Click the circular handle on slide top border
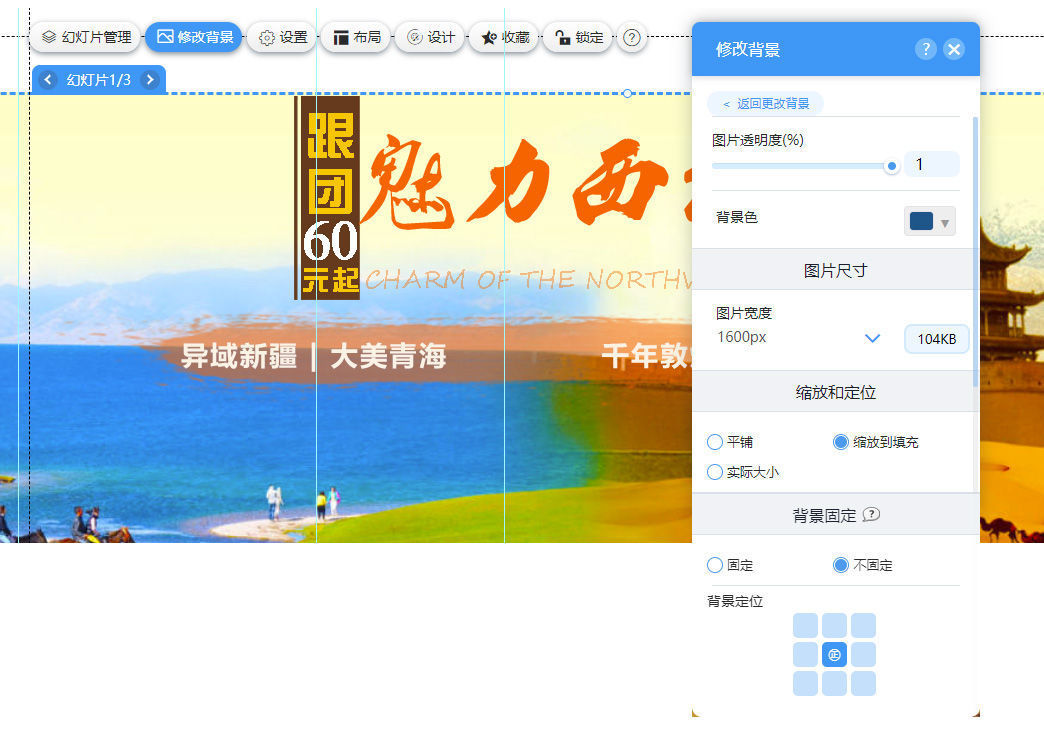This screenshot has height=743, width=1044. point(627,93)
